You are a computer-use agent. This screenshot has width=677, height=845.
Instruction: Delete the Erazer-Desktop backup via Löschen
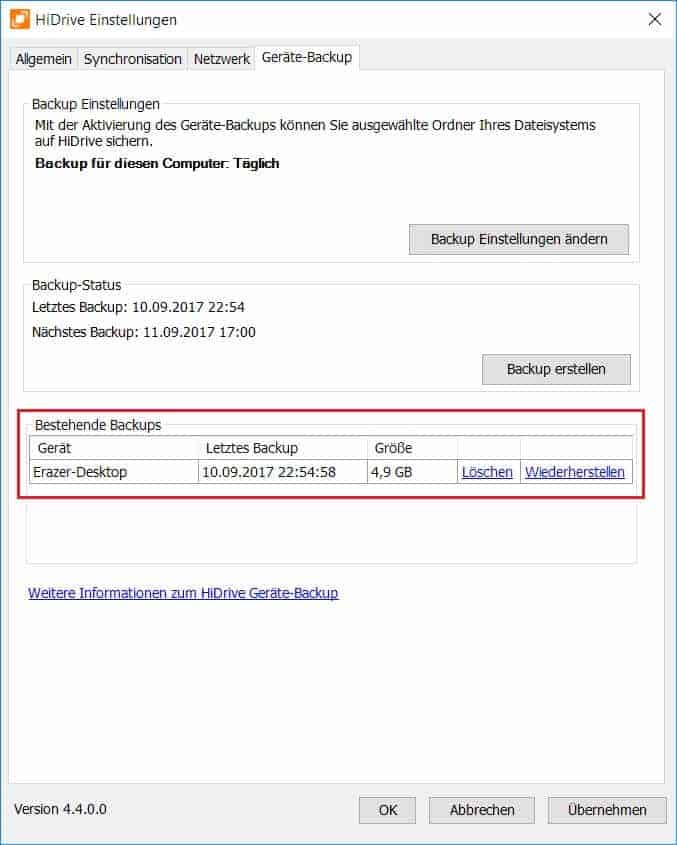(x=487, y=472)
